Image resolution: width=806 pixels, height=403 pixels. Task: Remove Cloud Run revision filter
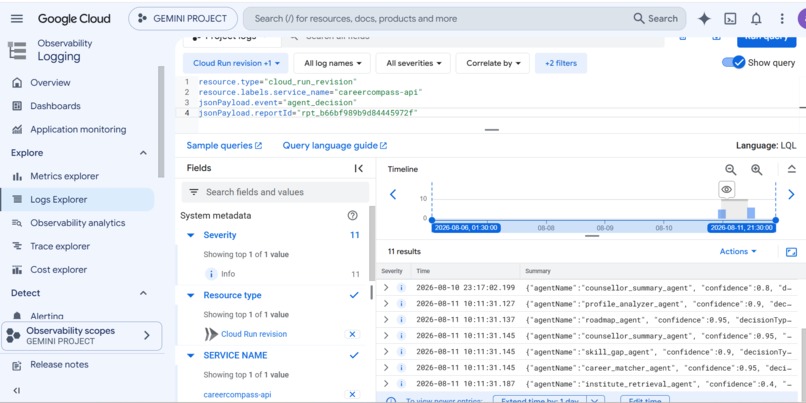click(352, 334)
